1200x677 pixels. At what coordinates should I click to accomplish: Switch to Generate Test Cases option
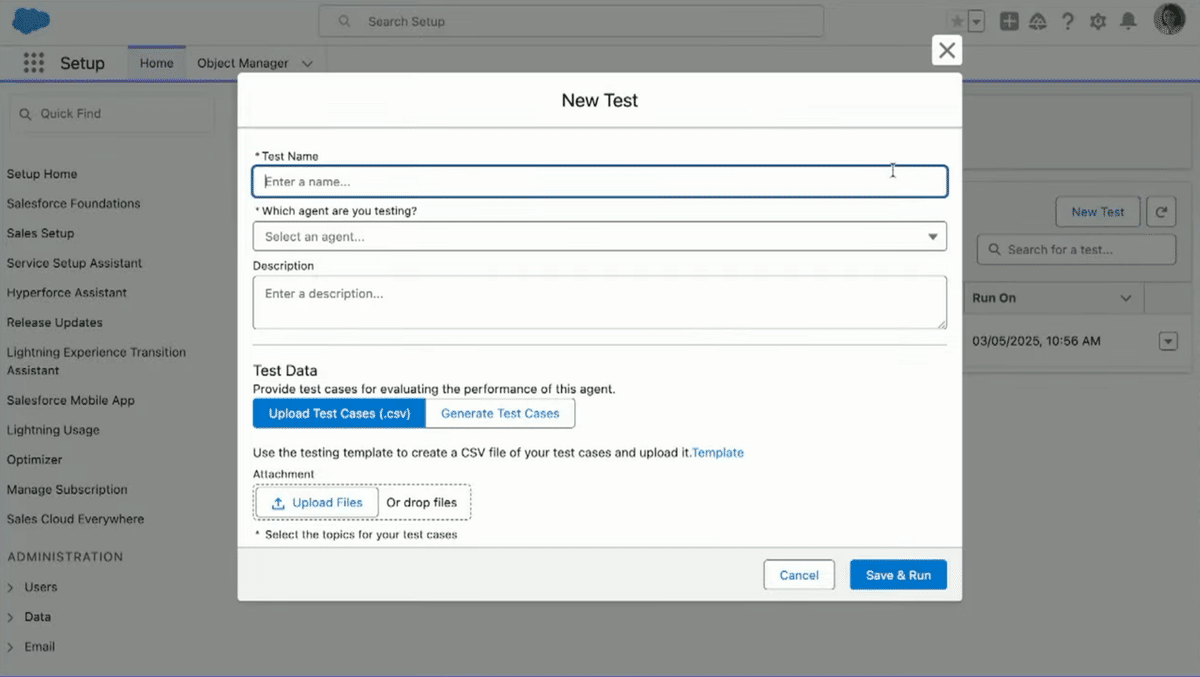(x=500, y=413)
